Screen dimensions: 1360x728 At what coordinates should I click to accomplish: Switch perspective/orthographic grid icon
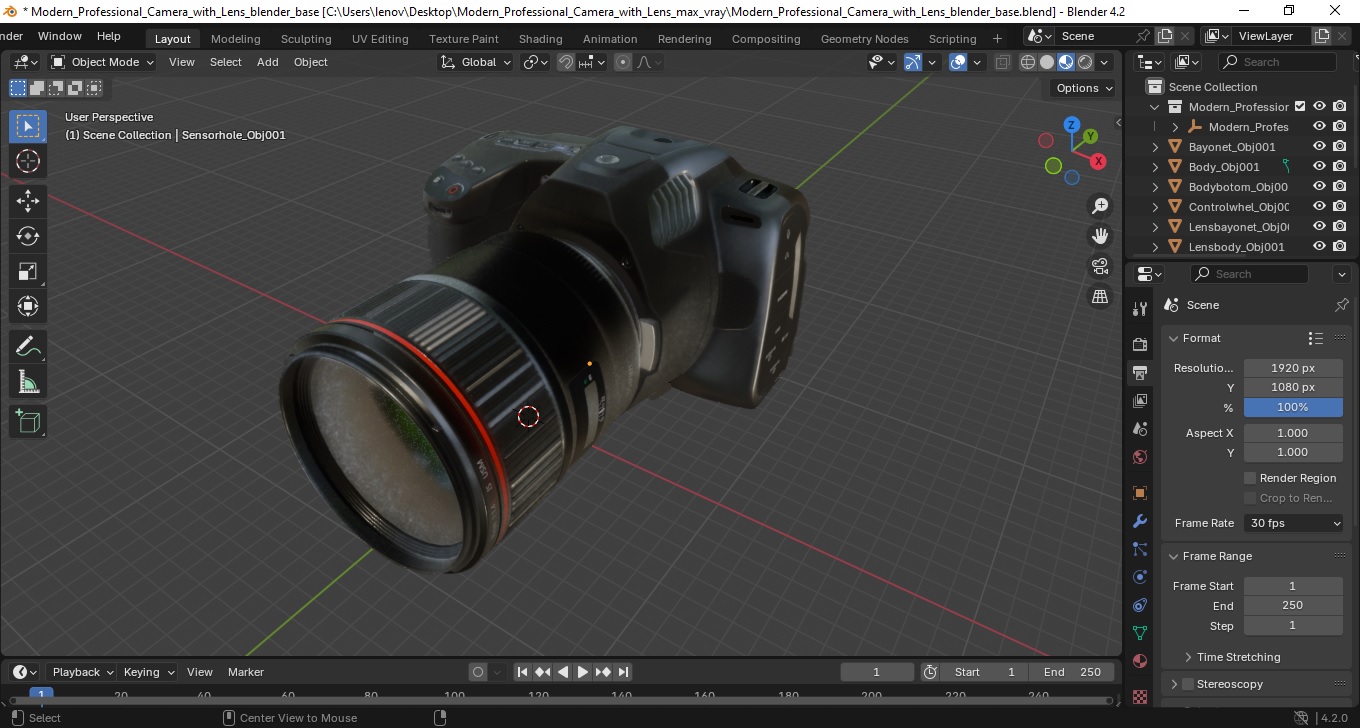[x=1100, y=296]
